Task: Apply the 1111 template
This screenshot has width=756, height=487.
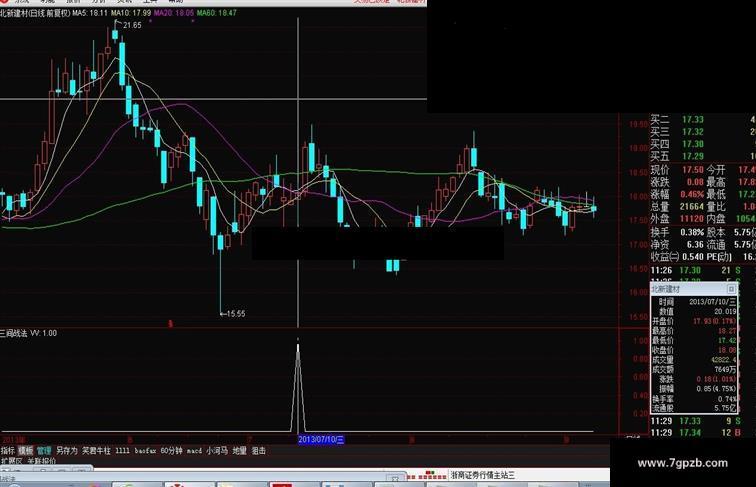Action: [122, 450]
